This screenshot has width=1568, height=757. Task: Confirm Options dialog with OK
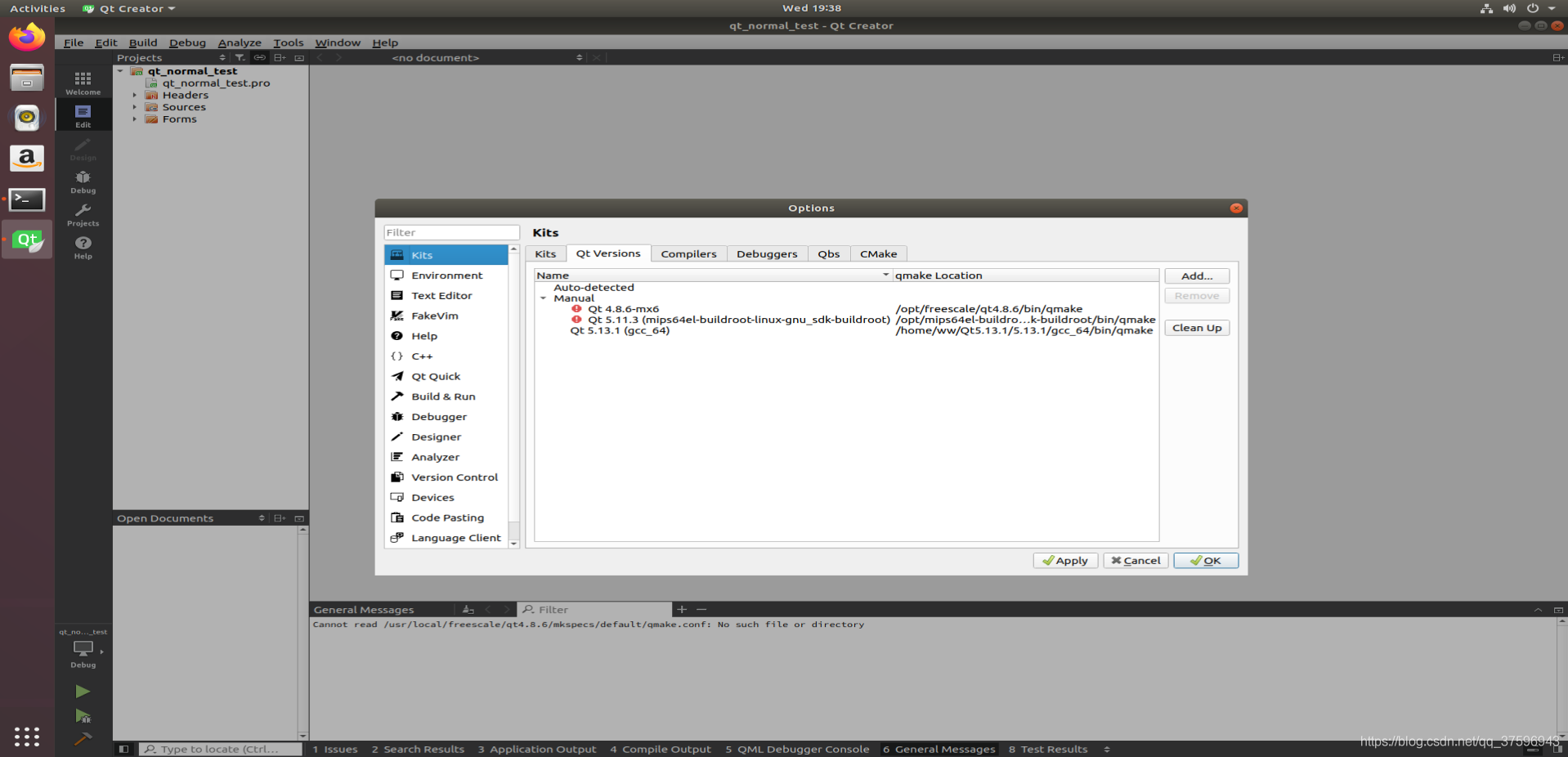tap(1206, 560)
